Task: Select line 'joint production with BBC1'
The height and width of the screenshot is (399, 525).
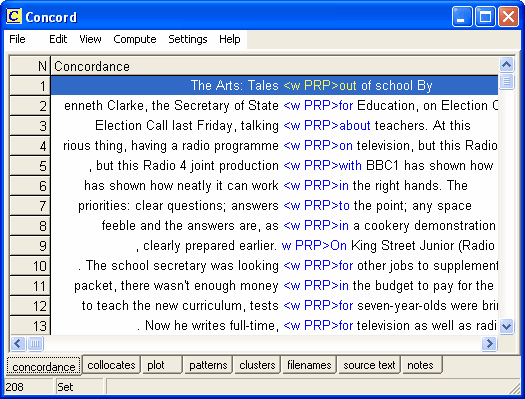Action: (x=274, y=166)
